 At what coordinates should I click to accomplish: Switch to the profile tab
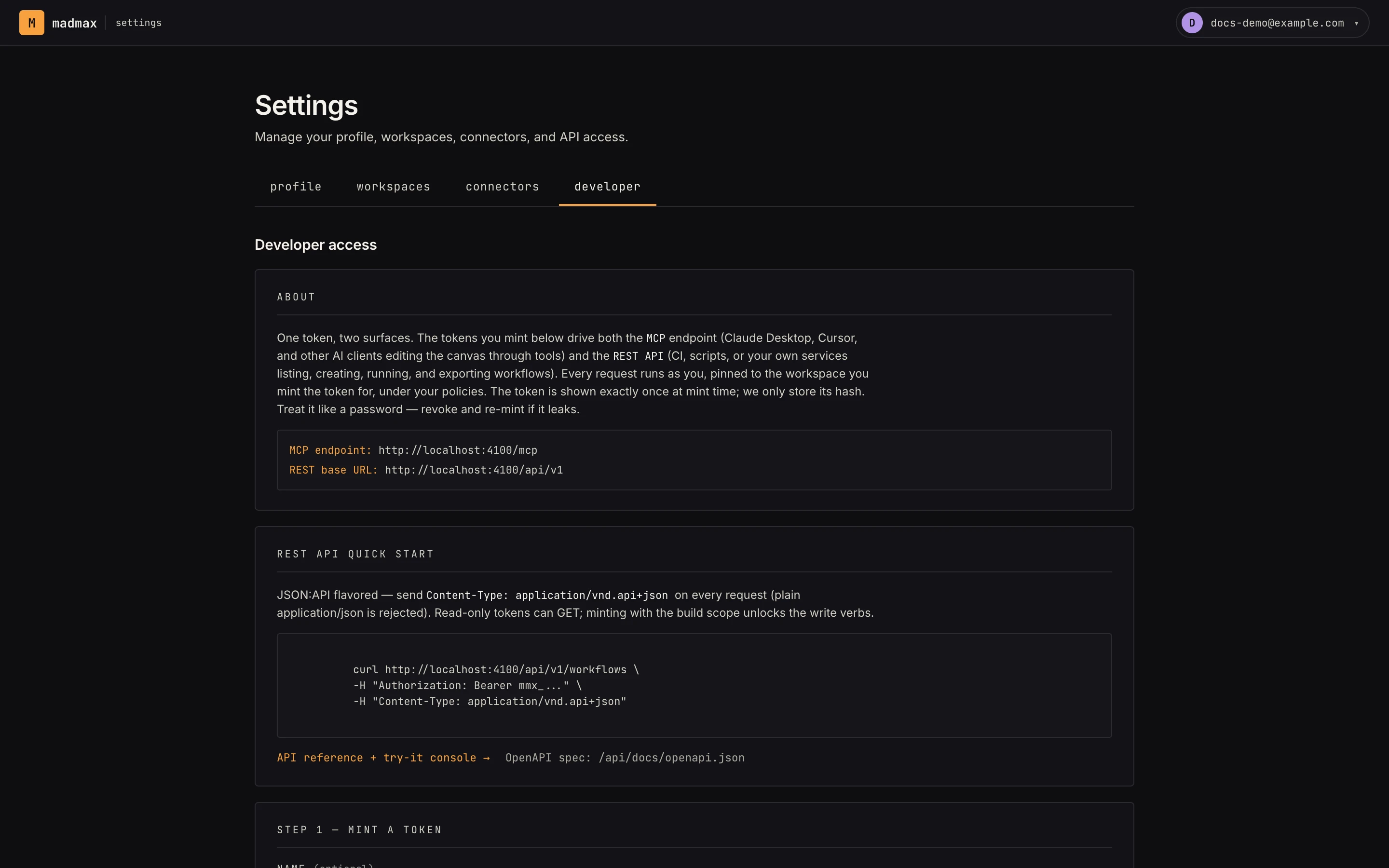[296, 187]
